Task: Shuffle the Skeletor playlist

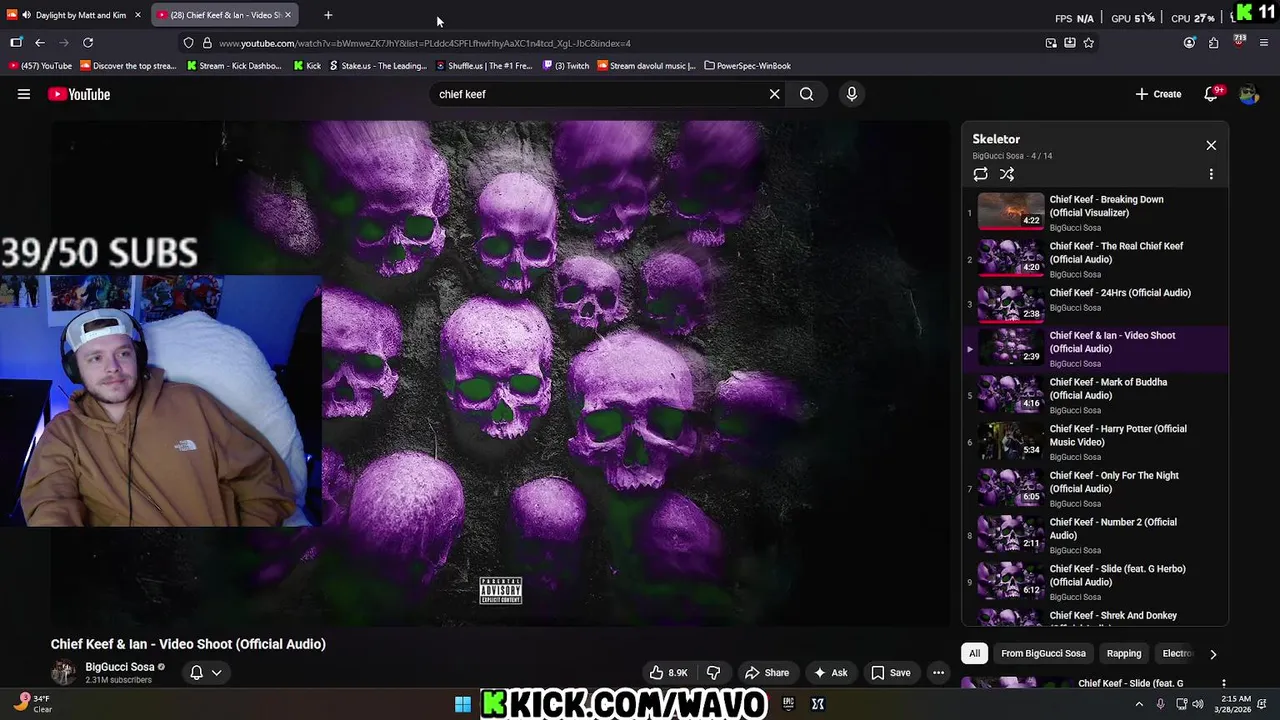Action: pyautogui.click(x=1007, y=174)
